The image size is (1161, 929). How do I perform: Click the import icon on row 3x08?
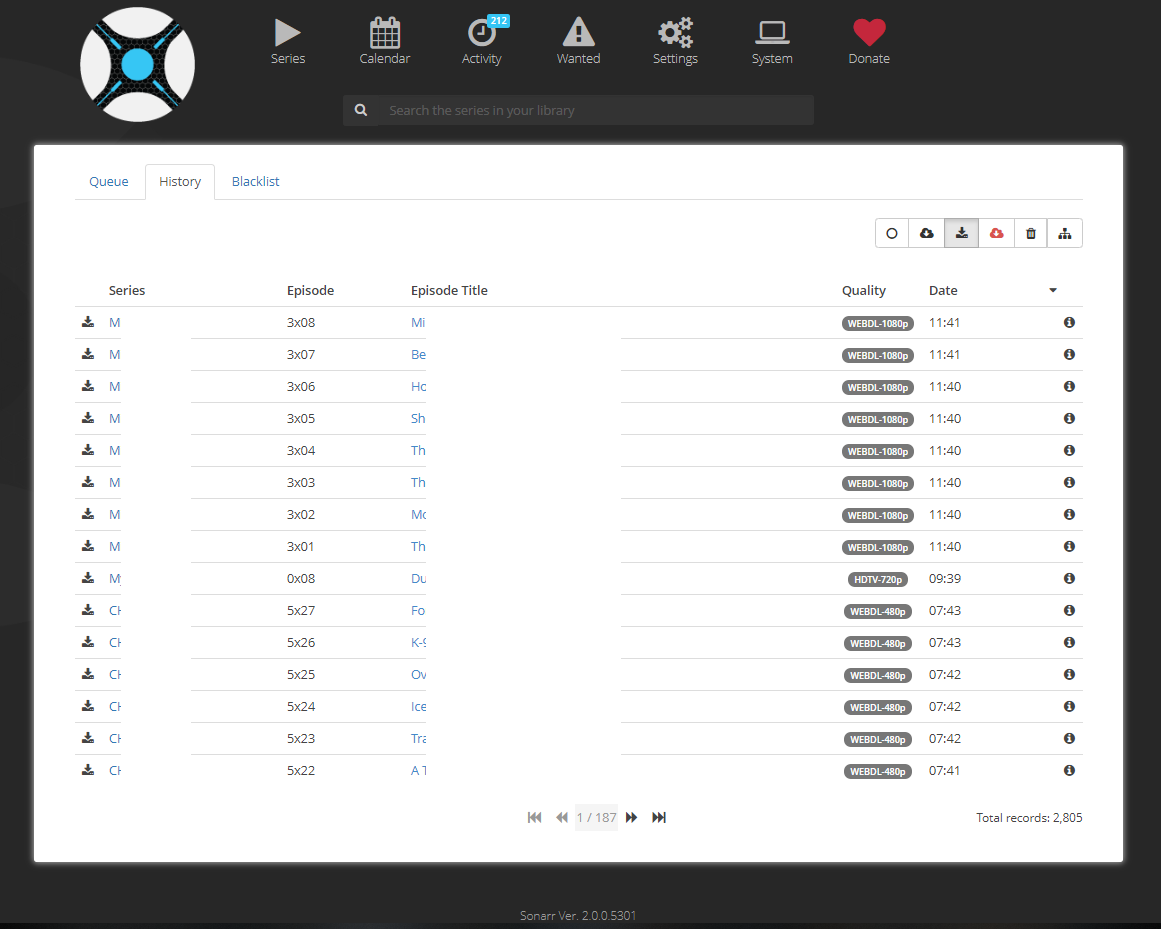coord(88,322)
